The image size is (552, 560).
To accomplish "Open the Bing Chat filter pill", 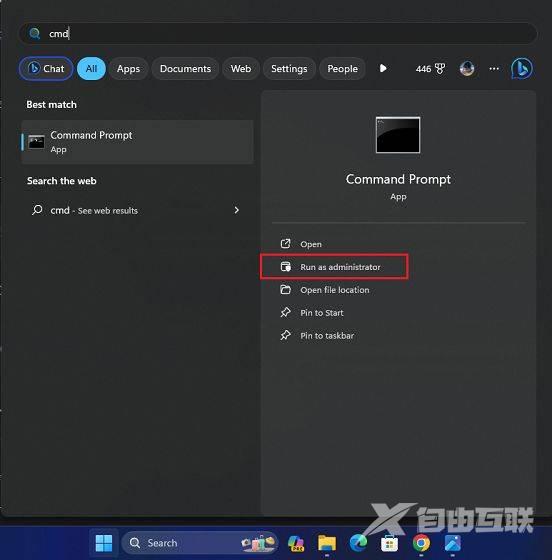I will [x=46, y=68].
